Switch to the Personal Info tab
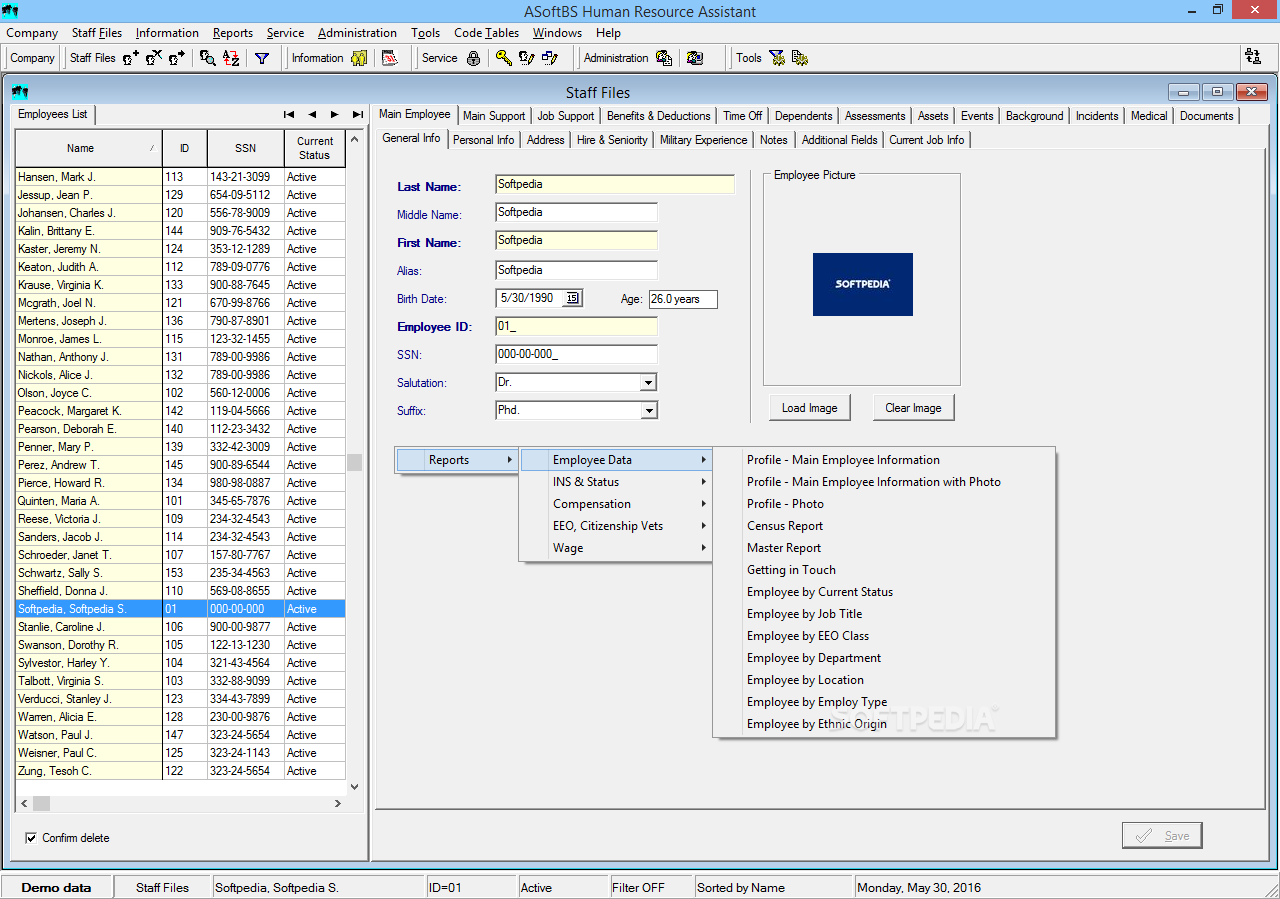The image size is (1280, 899). coord(484,140)
